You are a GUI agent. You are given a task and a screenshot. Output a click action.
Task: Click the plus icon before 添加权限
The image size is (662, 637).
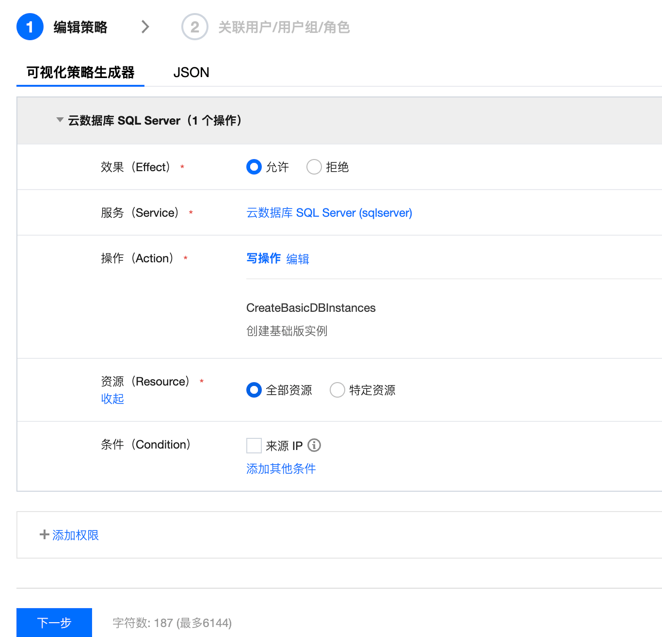pyautogui.click(x=44, y=535)
